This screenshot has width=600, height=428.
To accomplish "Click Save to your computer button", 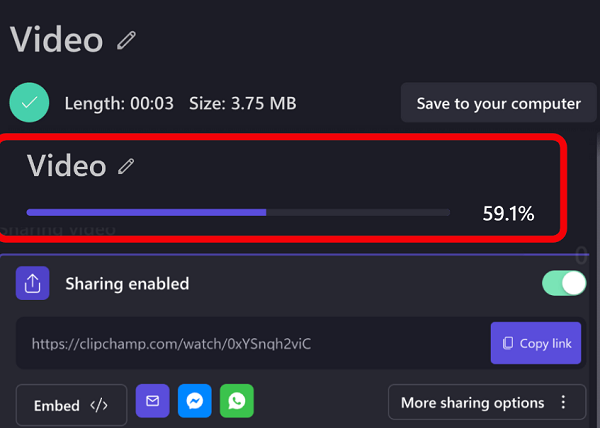I will pos(498,103).
